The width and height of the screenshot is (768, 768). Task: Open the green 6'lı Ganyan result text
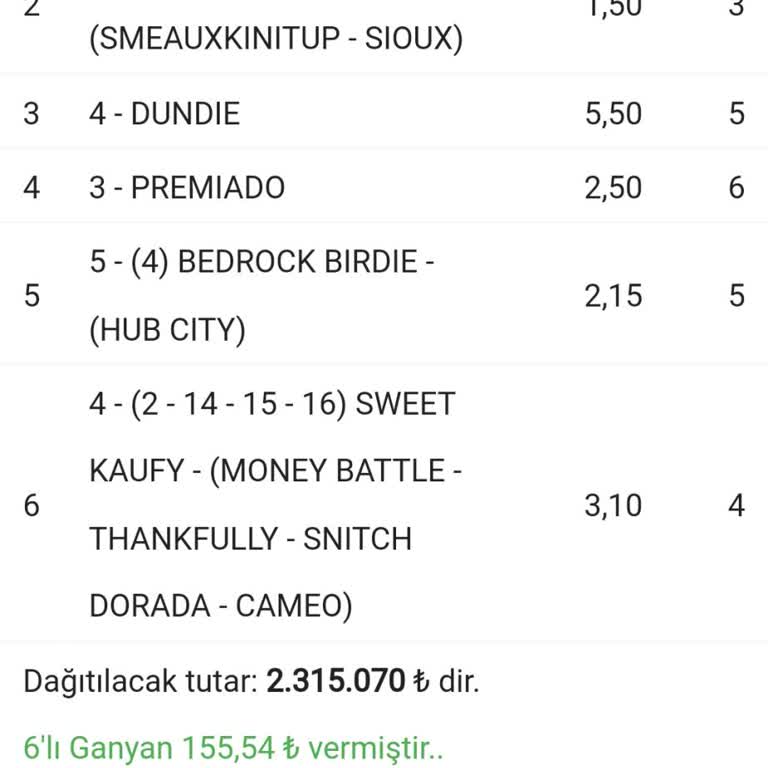(233, 747)
